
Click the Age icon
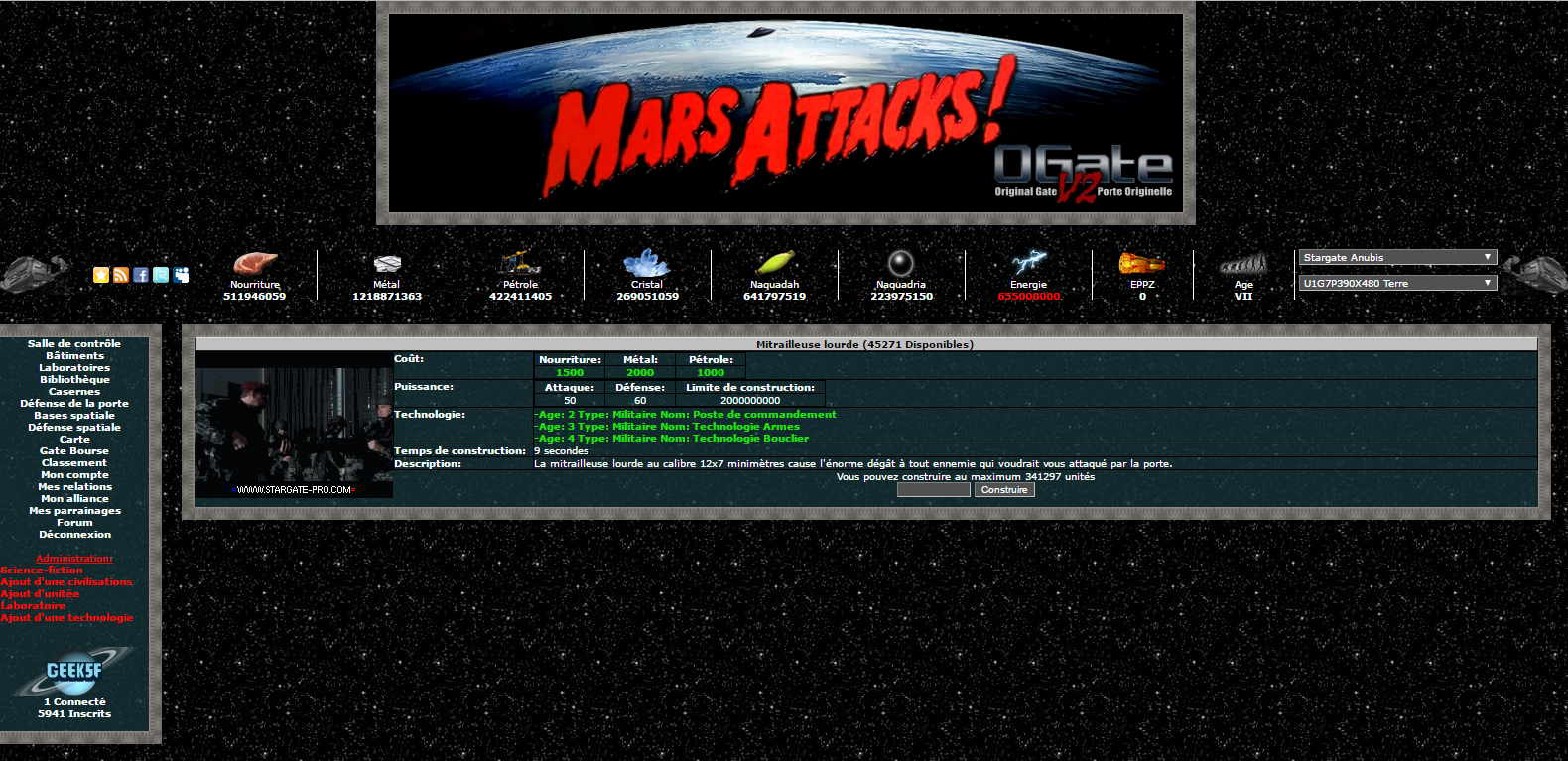pyautogui.click(x=1243, y=264)
